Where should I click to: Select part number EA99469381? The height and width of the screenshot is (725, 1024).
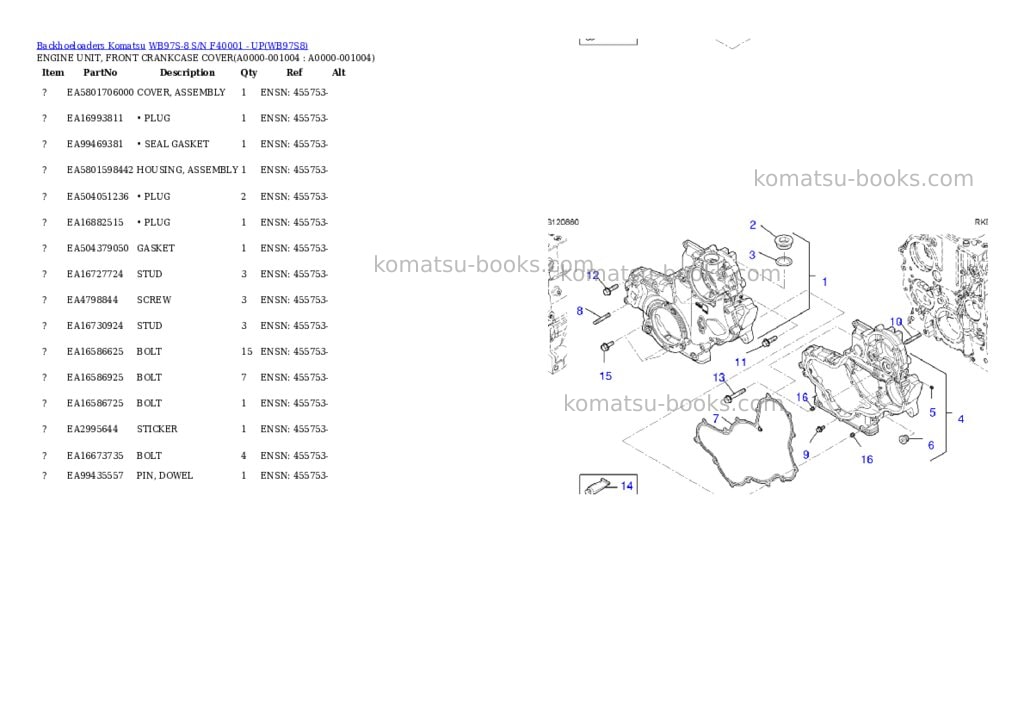pos(95,144)
